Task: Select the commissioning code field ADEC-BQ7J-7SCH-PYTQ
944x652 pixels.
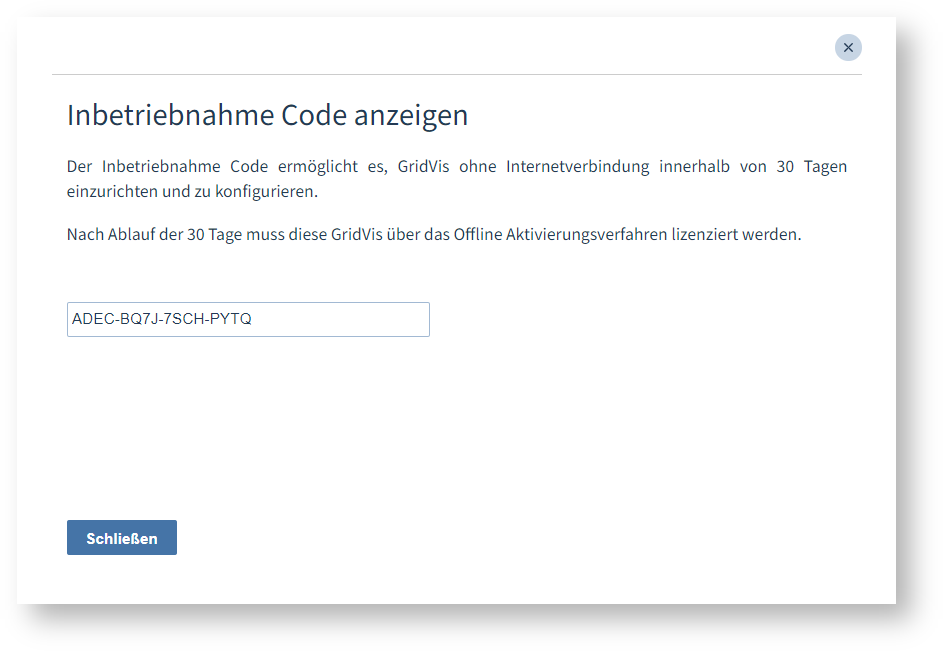Action: [x=248, y=319]
